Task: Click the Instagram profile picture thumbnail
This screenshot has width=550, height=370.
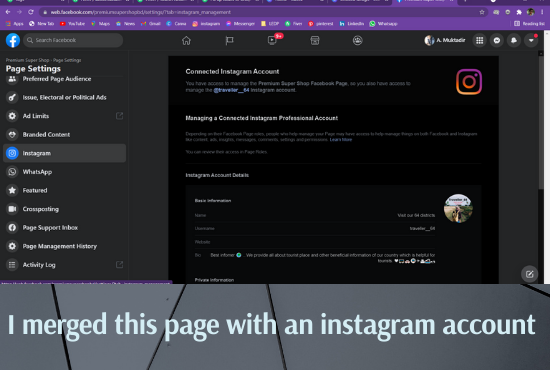Action: [x=458, y=208]
